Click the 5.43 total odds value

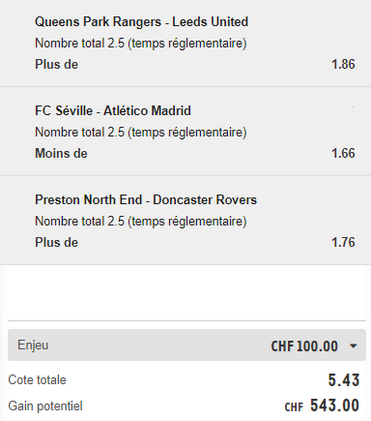pos(344,380)
